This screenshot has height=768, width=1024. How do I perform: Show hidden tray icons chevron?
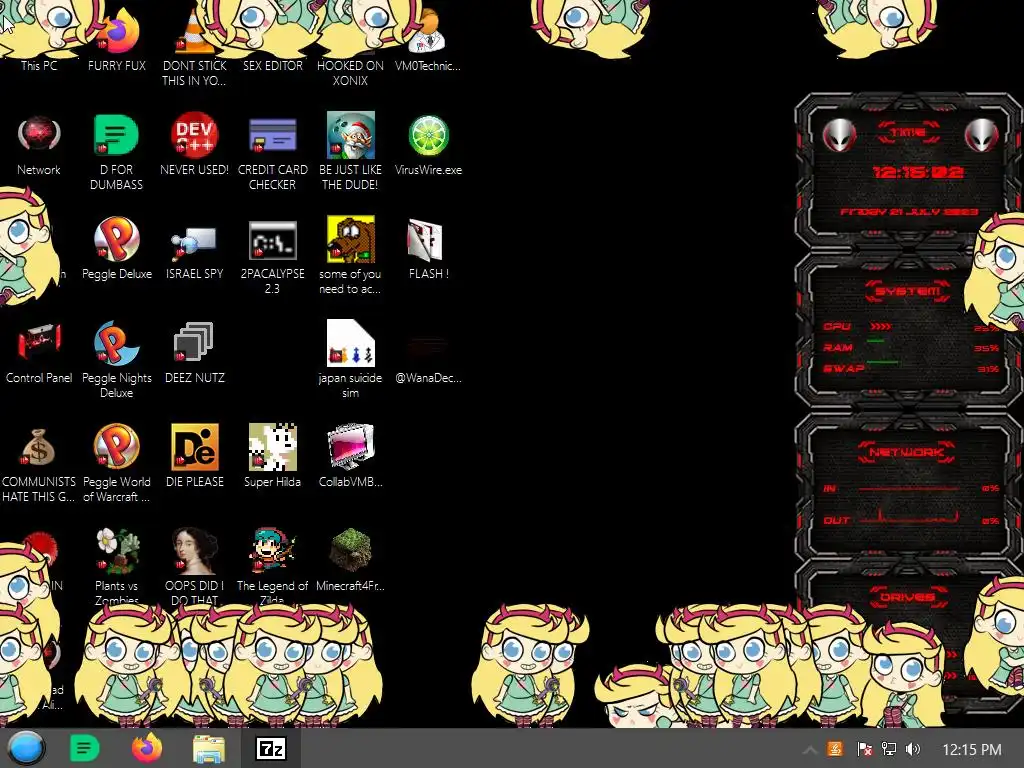809,750
